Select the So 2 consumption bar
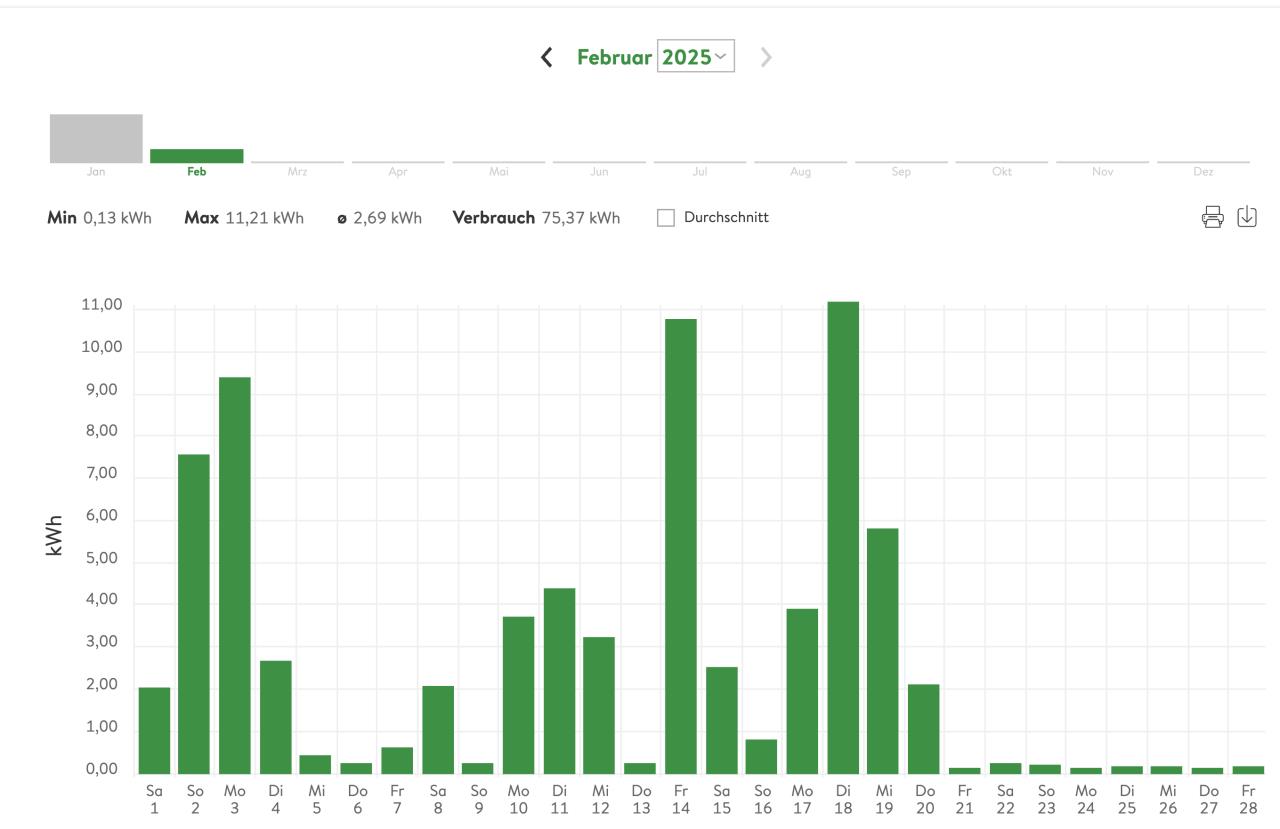The image size is (1280, 829). pyautogui.click(x=194, y=614)
